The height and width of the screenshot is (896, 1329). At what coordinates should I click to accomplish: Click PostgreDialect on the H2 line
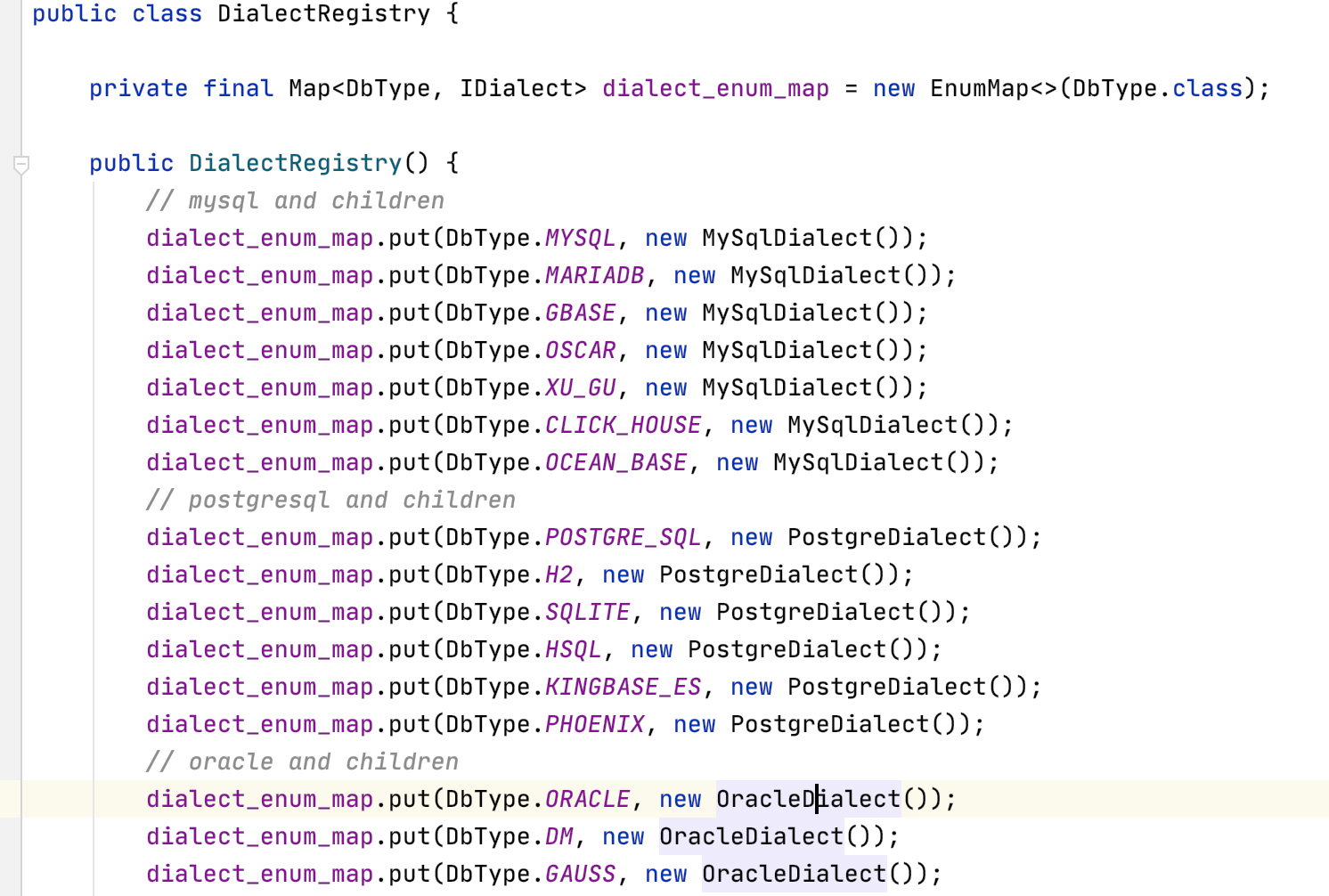758,575
